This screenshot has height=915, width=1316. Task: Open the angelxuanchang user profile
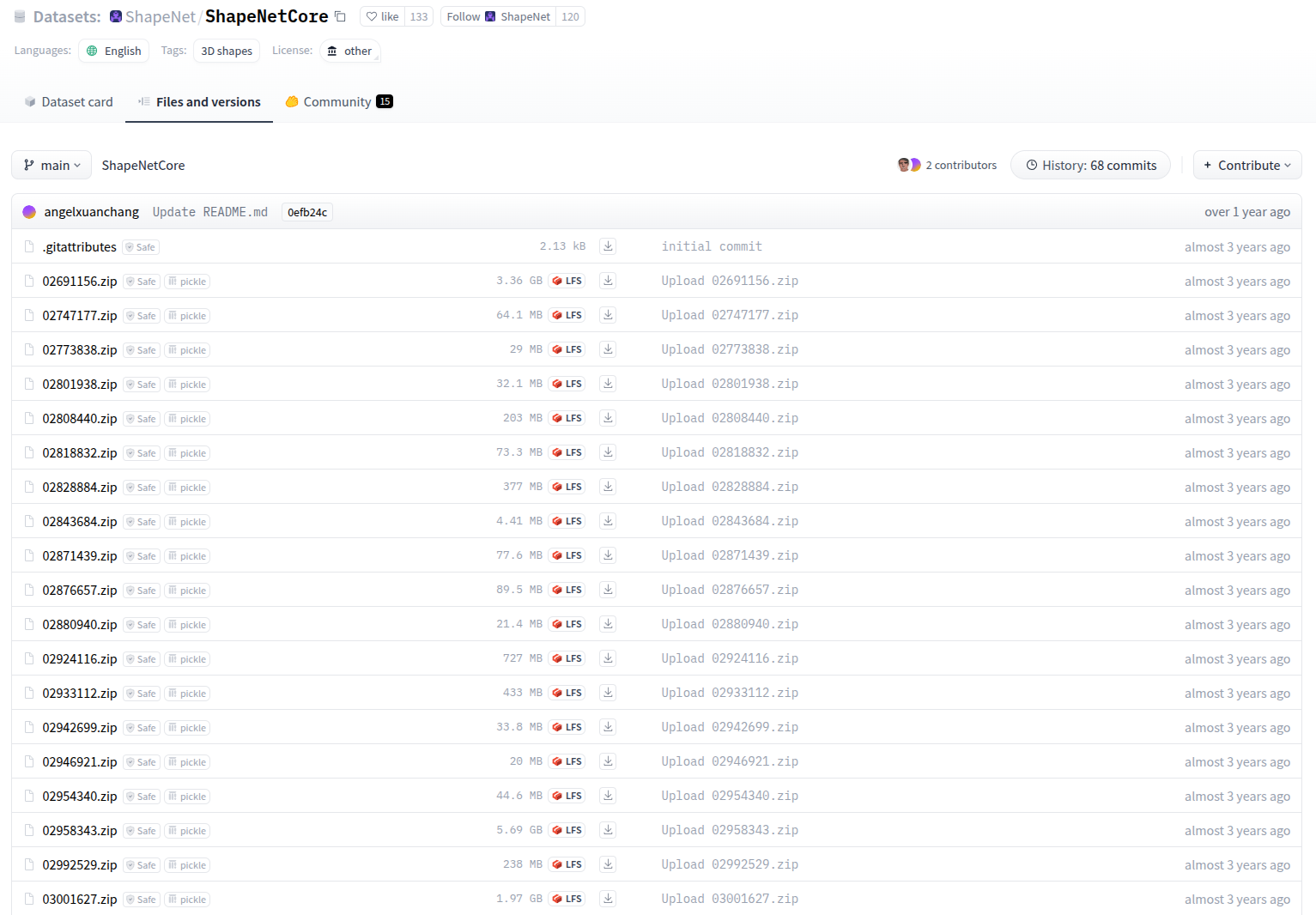91,212
